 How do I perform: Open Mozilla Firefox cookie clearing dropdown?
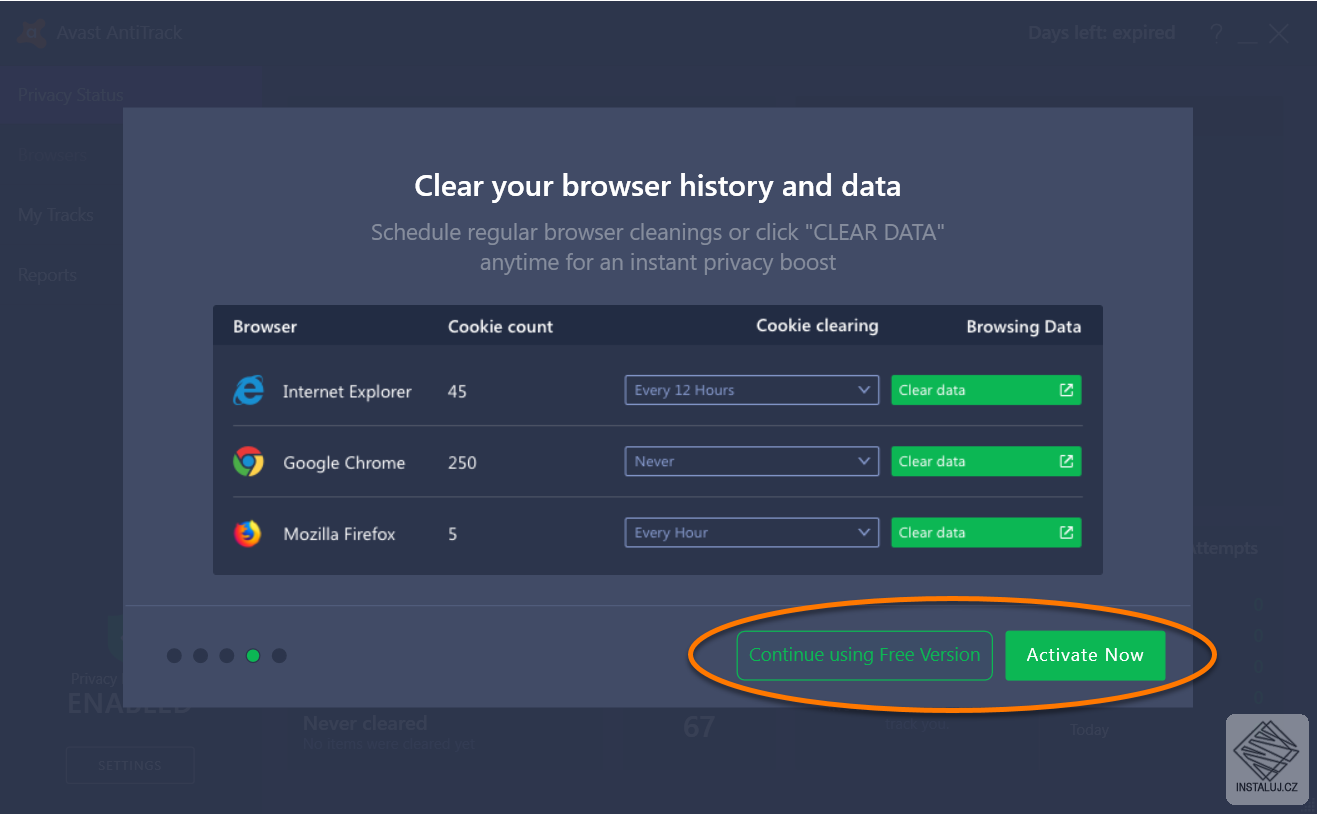752,532
